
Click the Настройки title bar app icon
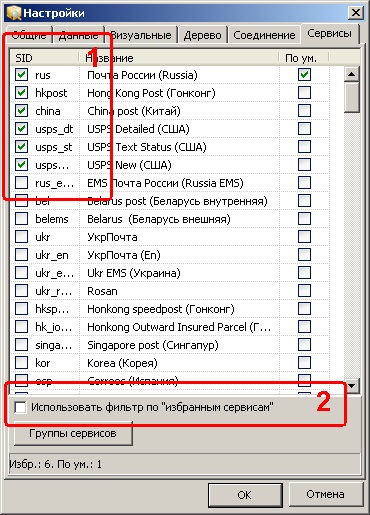click(14, 13)
